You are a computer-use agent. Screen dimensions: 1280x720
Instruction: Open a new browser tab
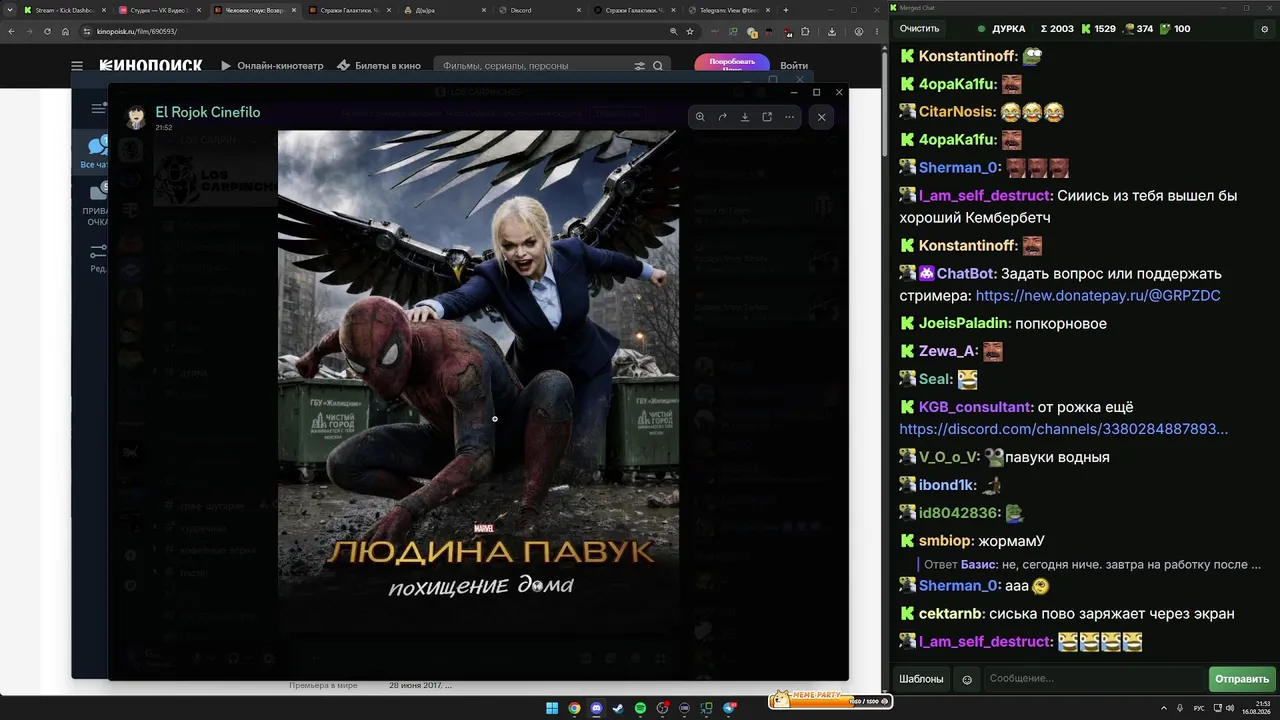tap(786, 10)
